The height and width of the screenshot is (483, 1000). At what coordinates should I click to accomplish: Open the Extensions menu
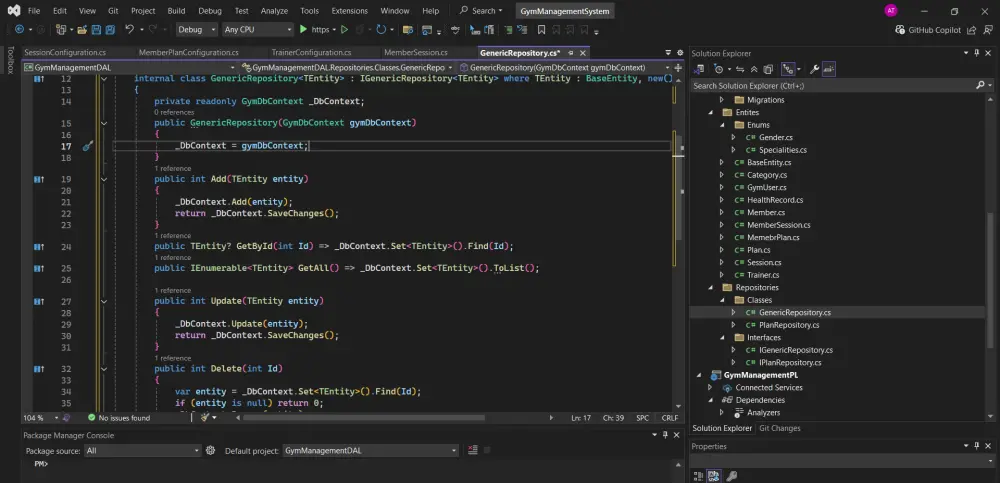[x=349, y=11]
